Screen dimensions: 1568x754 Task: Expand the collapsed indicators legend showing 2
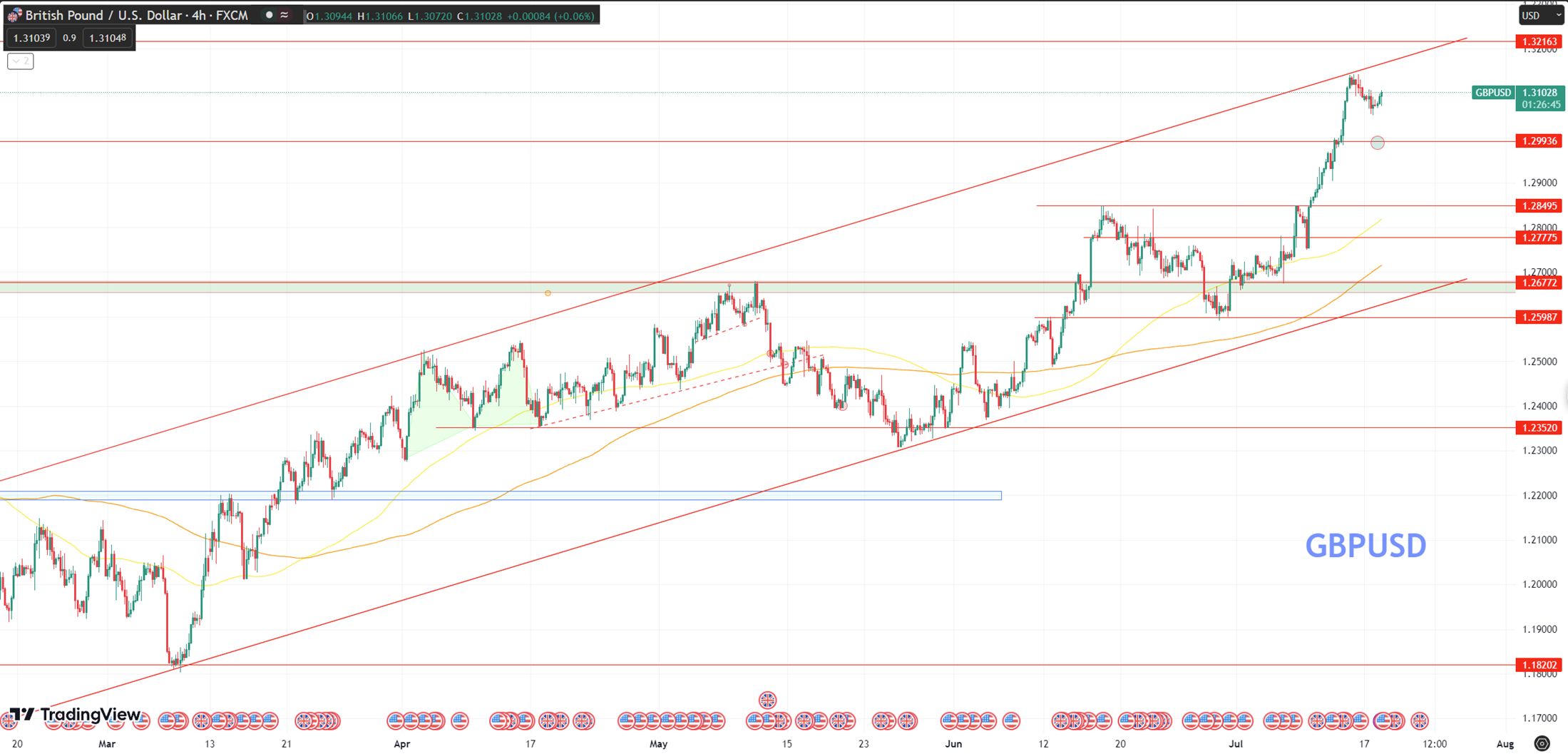pyautogui.click(x=21, y=61)
